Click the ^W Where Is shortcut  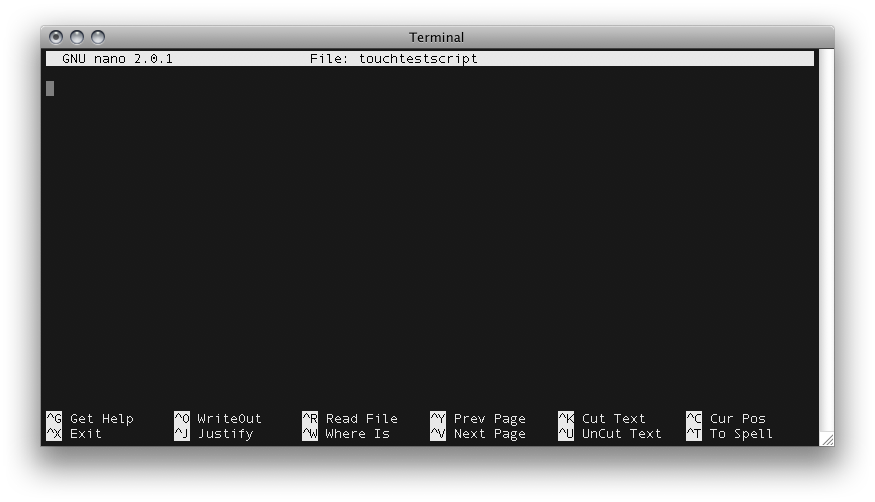click(x=346, y=433)
